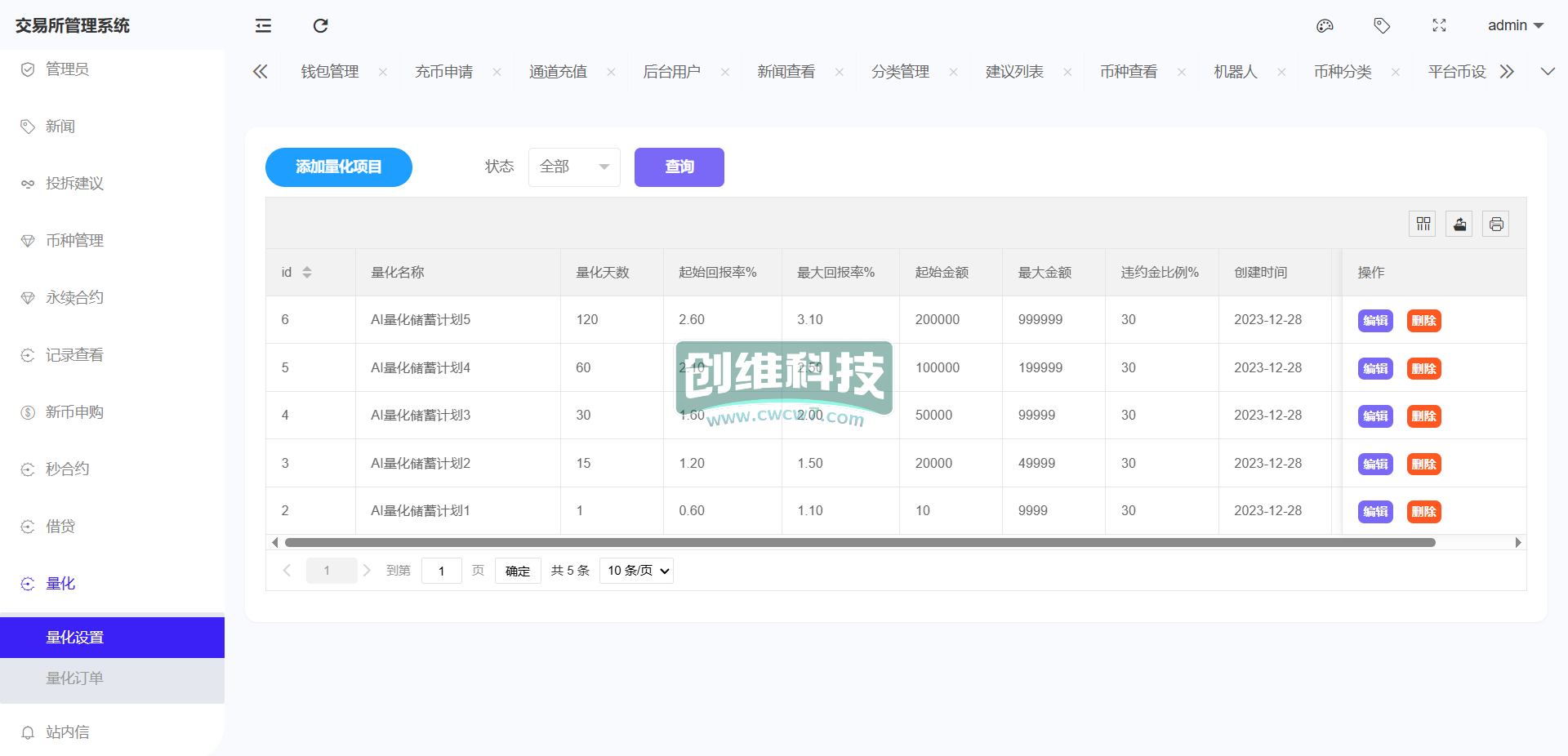The height and width of the screenshot is (756, 1568).
Task: Delete the AI量化储蓄计划5 row
Action: pyautogui.click(x=1423, y=321)
